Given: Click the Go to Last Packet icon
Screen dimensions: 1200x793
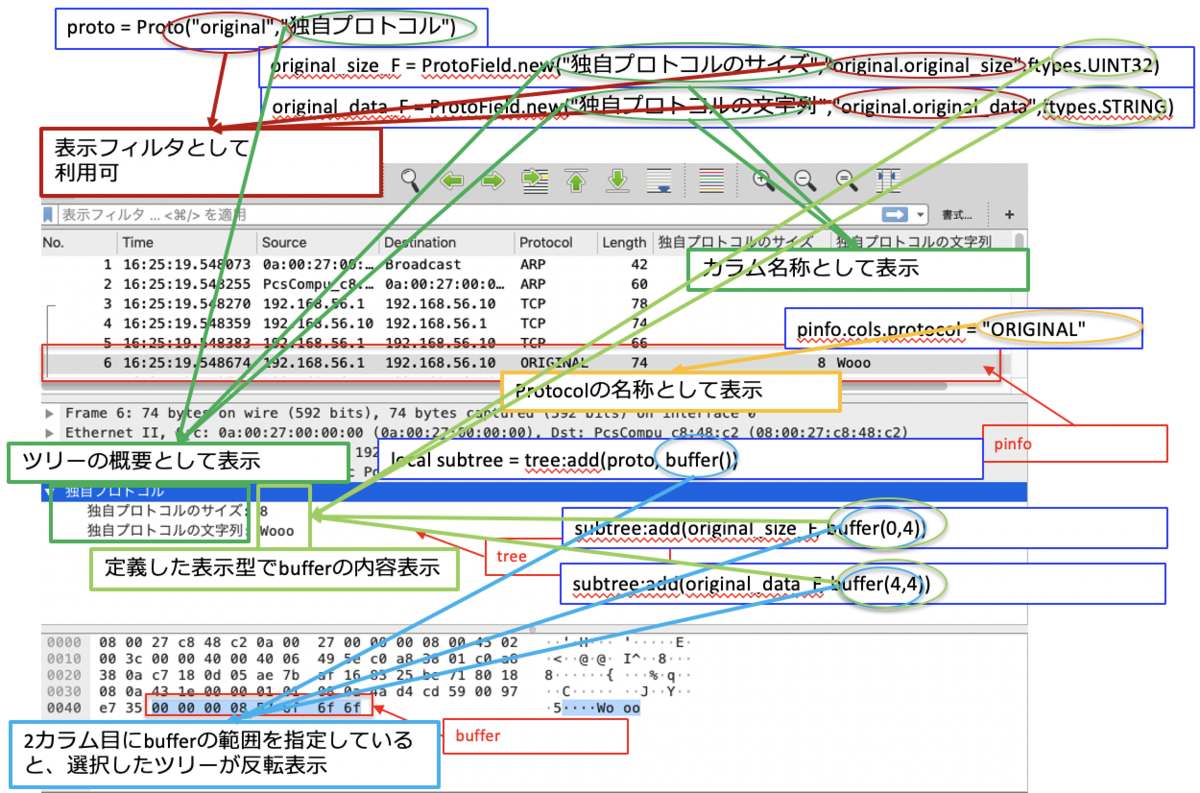Looking at the screenshot, I should (617, 181).
